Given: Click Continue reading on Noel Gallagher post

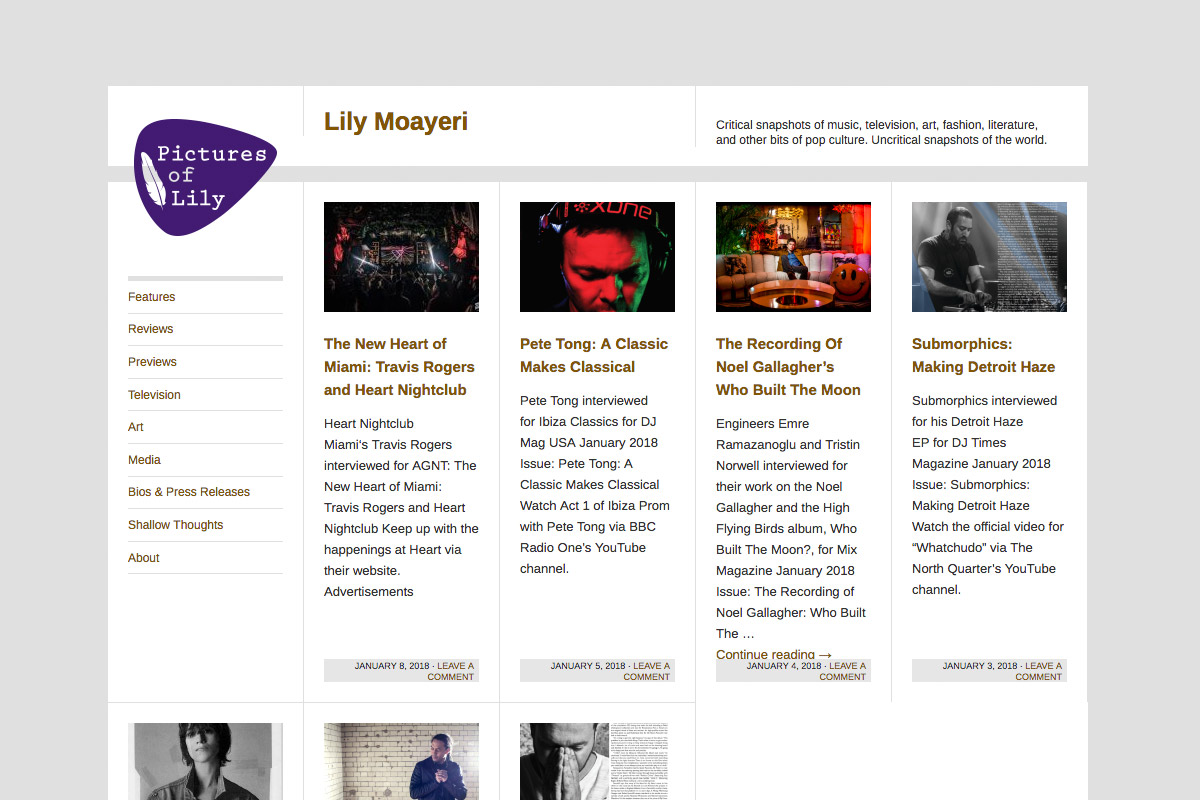Looking at the screenshot, I should coord(774,653).
